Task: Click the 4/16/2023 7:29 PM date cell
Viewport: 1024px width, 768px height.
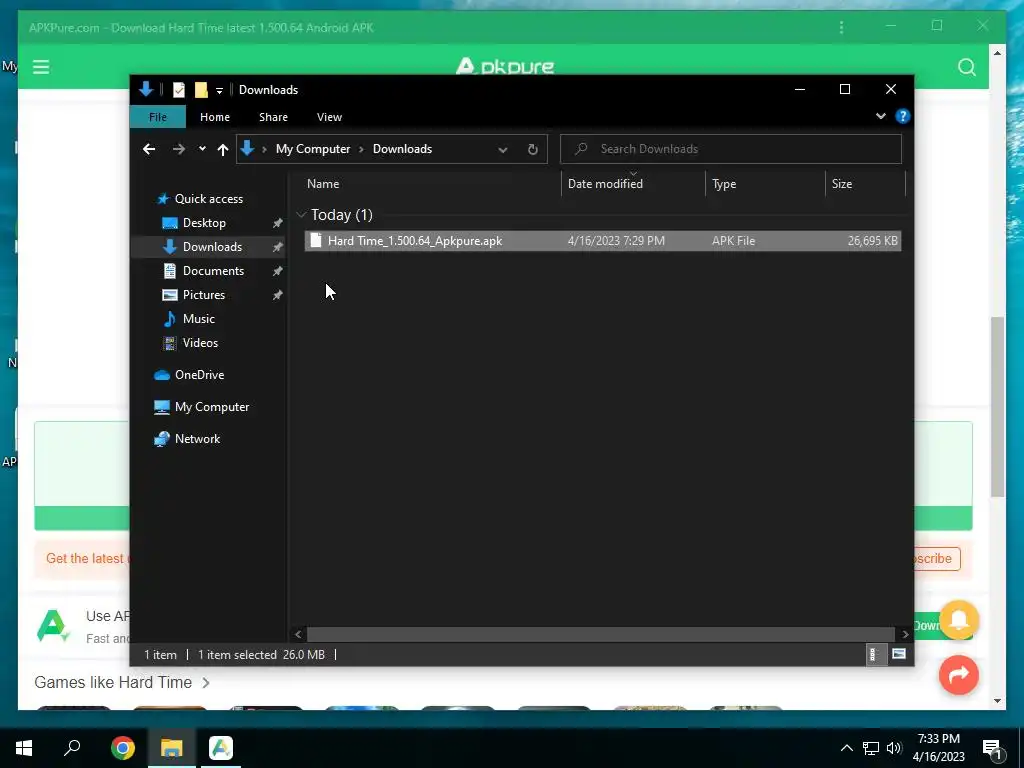Action: coord(616,241)
